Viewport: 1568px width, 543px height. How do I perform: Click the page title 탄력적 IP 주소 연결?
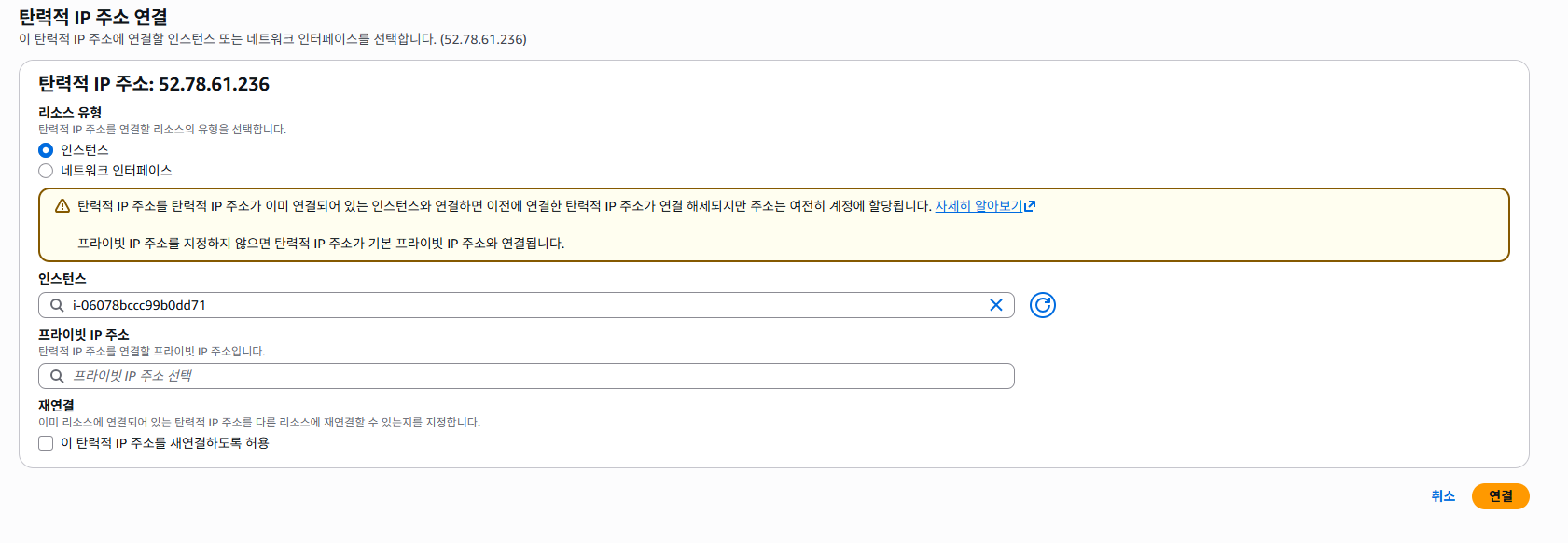[x=93, y=17]
